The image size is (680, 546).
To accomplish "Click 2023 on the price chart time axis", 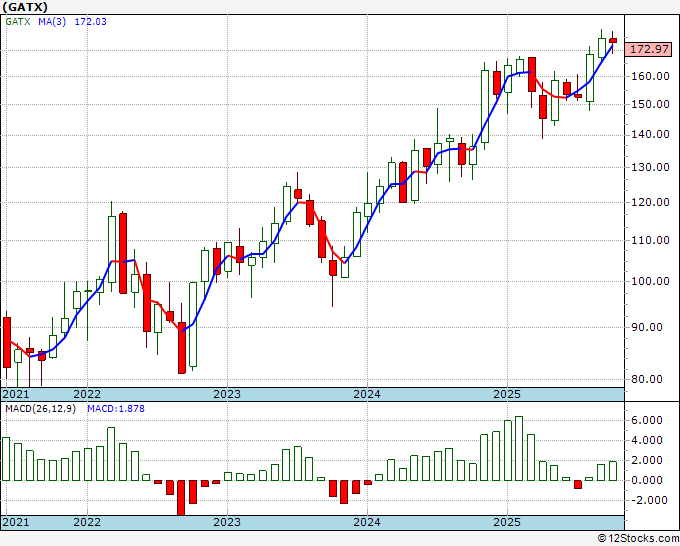I will 227,394.
